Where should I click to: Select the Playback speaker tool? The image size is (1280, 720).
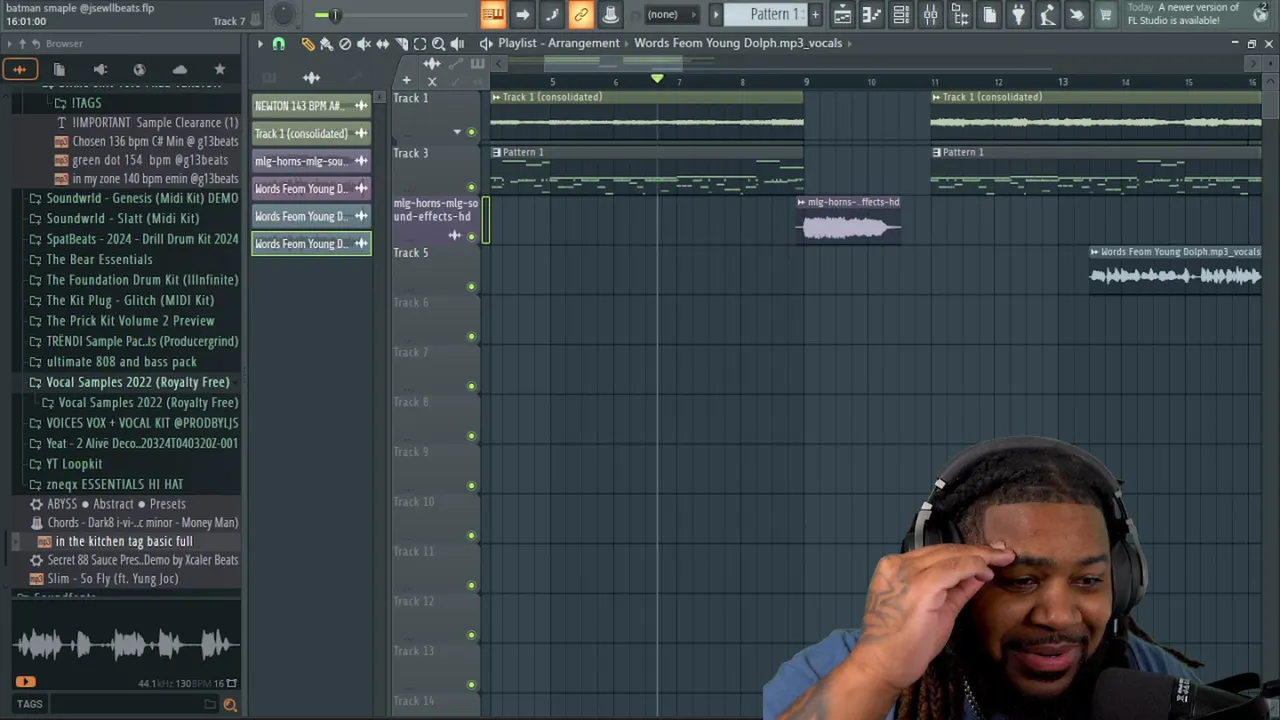[x=457, y=44]
